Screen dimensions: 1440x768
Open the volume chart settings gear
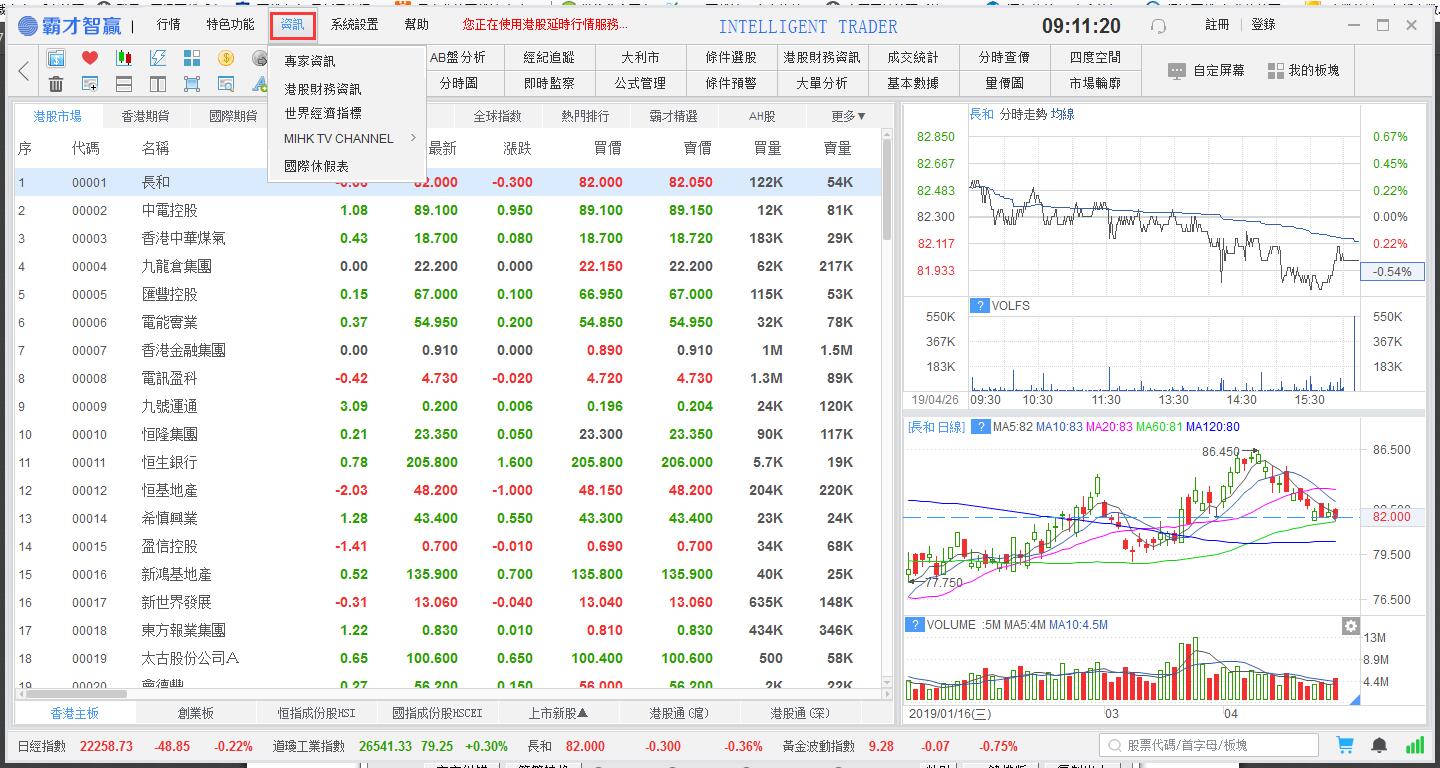[x=1350, y=626]
